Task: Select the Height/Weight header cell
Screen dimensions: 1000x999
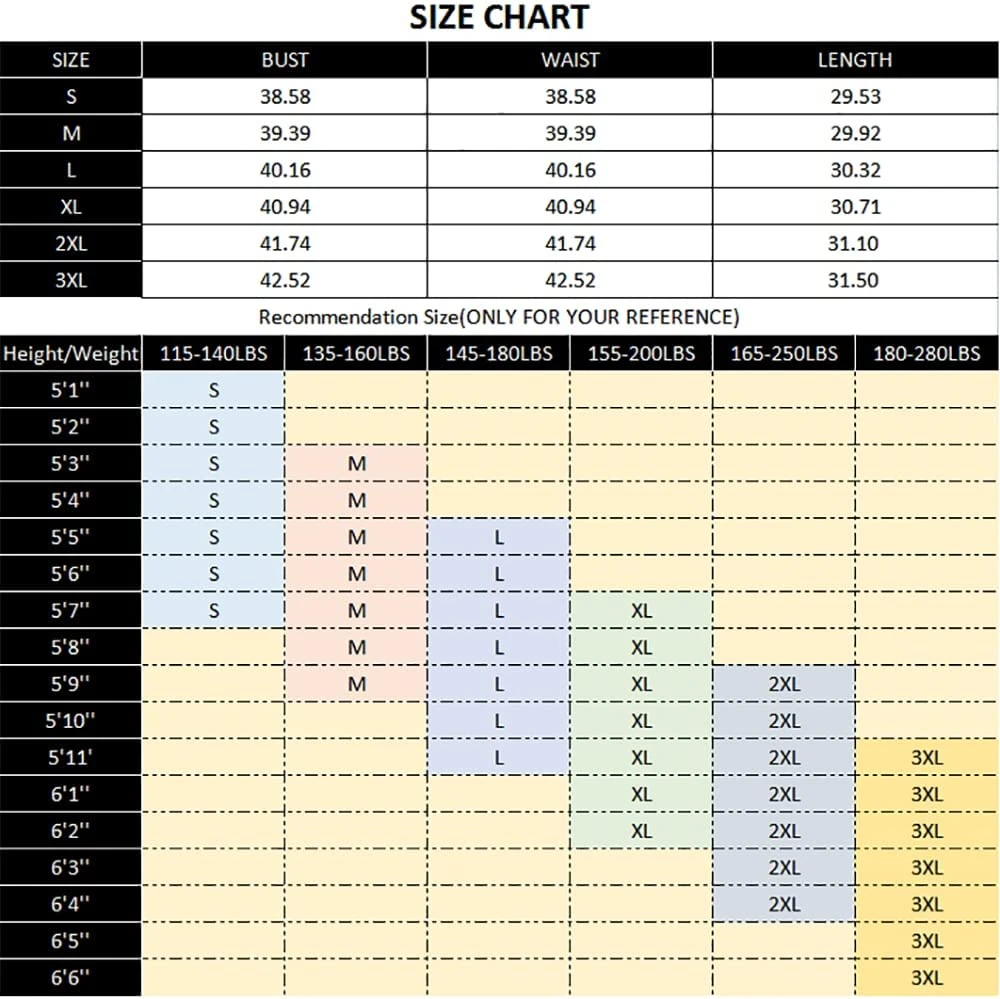Action: click(x=70, y=354)
